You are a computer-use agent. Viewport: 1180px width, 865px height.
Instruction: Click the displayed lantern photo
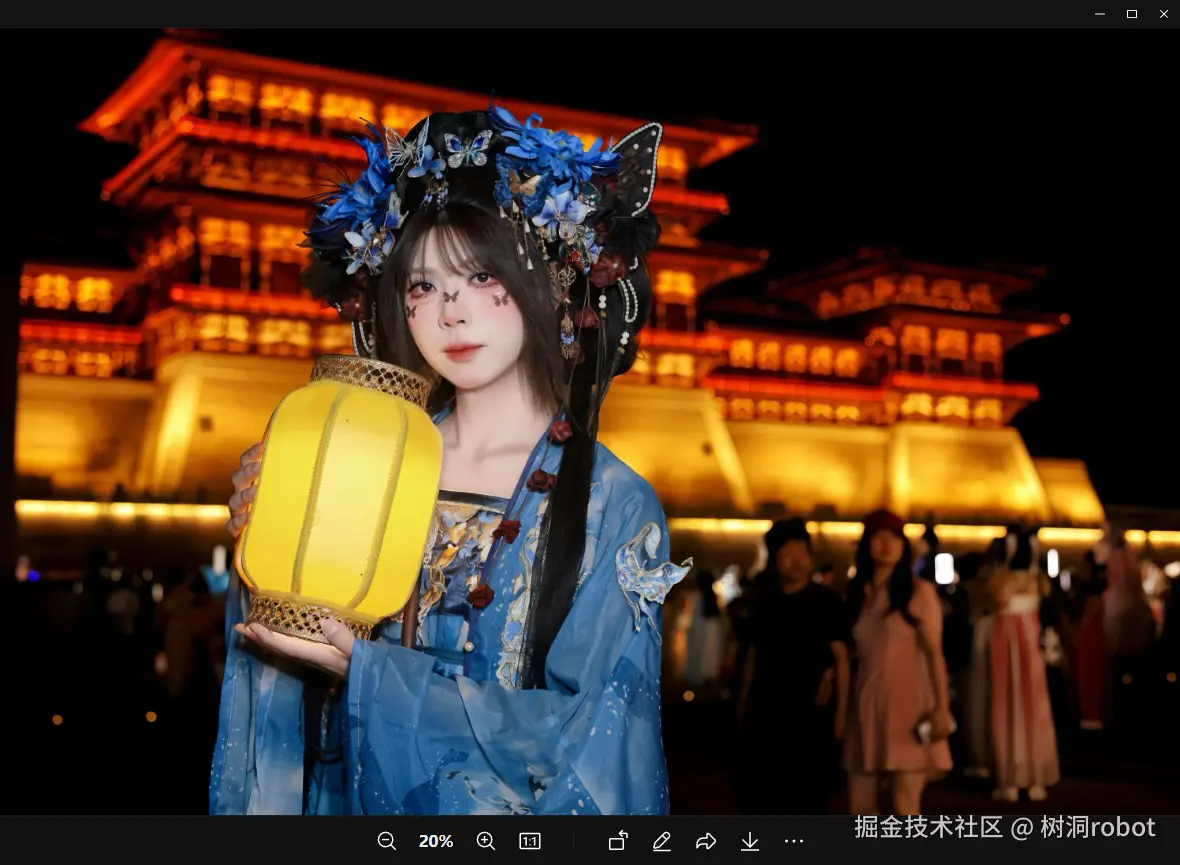[x=590, y=422]
